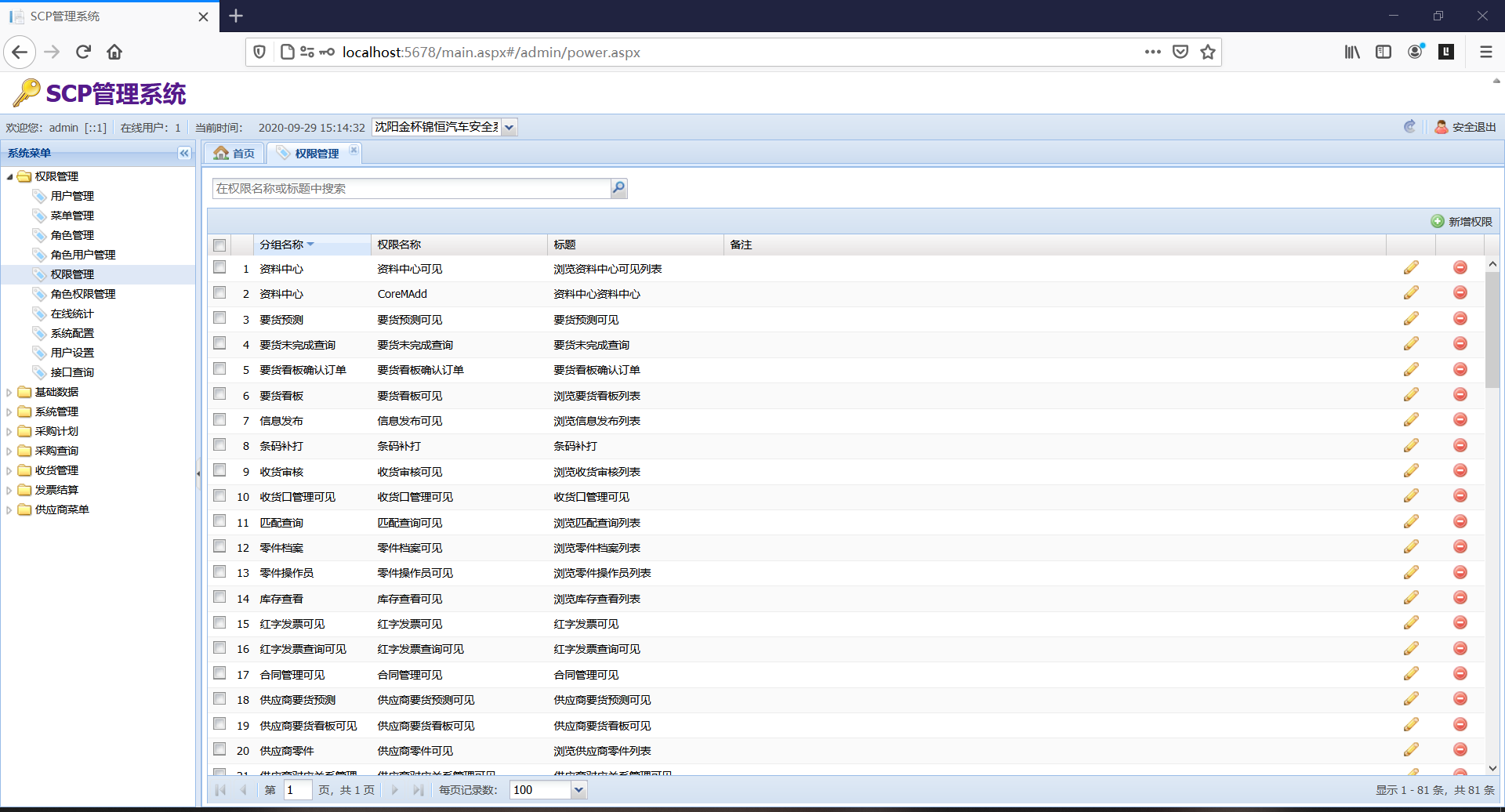Check the row 15 红字发票可见 checkbox

point(219,622)
